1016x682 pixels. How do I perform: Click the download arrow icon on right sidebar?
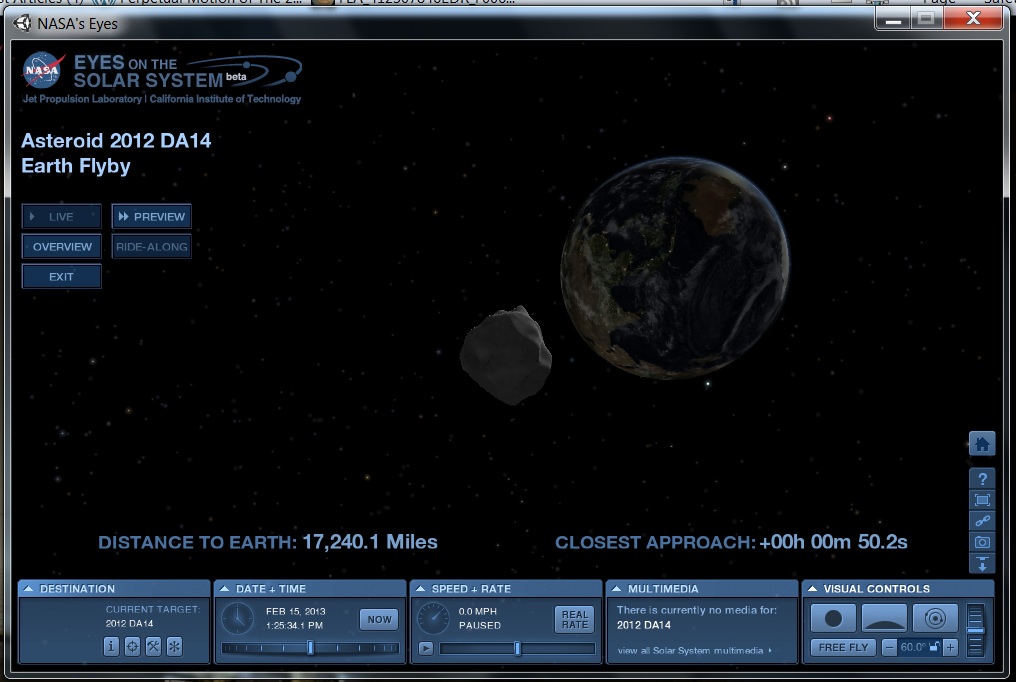982,563
